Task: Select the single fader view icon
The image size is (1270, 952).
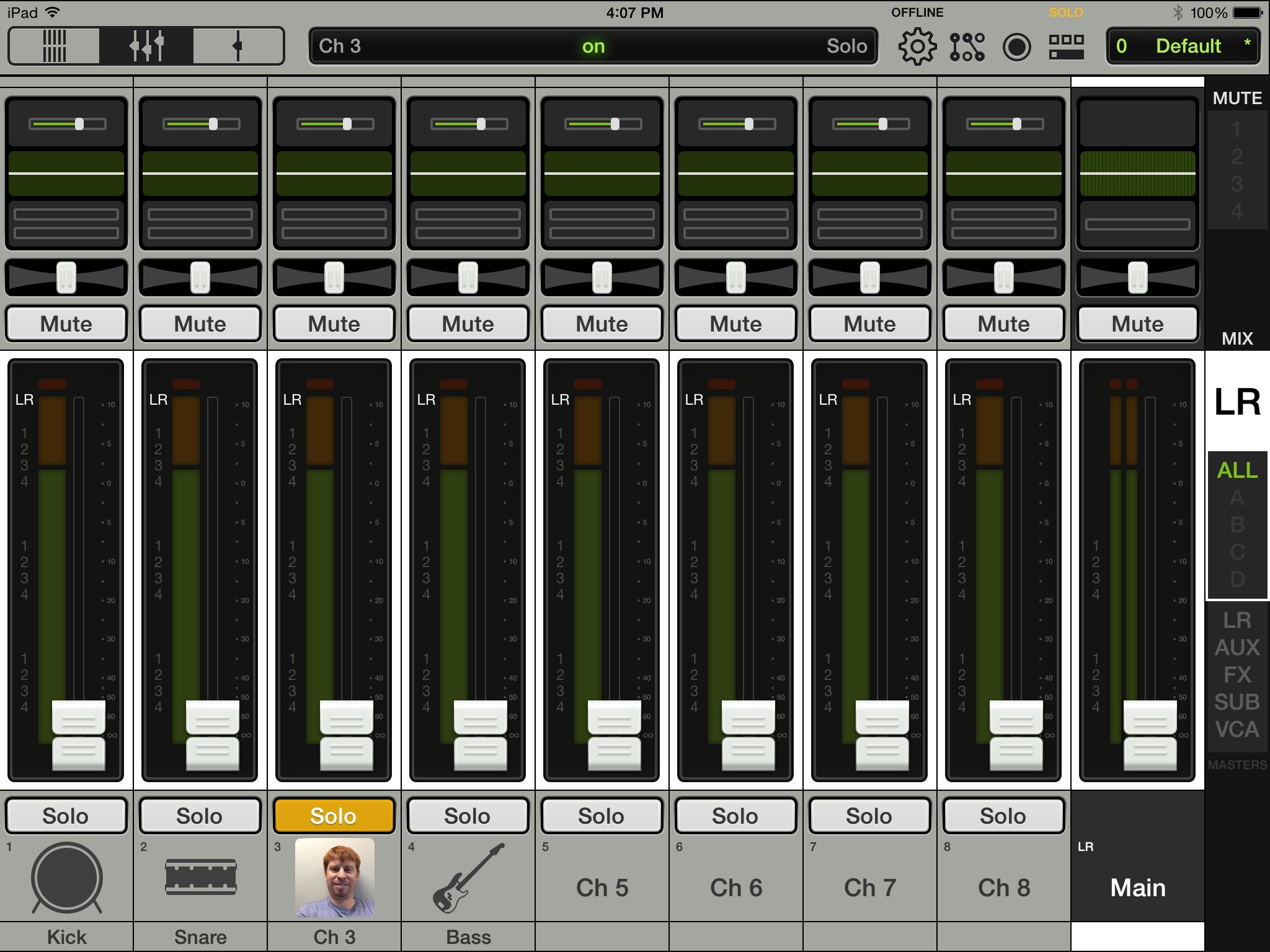Action: coord(238,46)
